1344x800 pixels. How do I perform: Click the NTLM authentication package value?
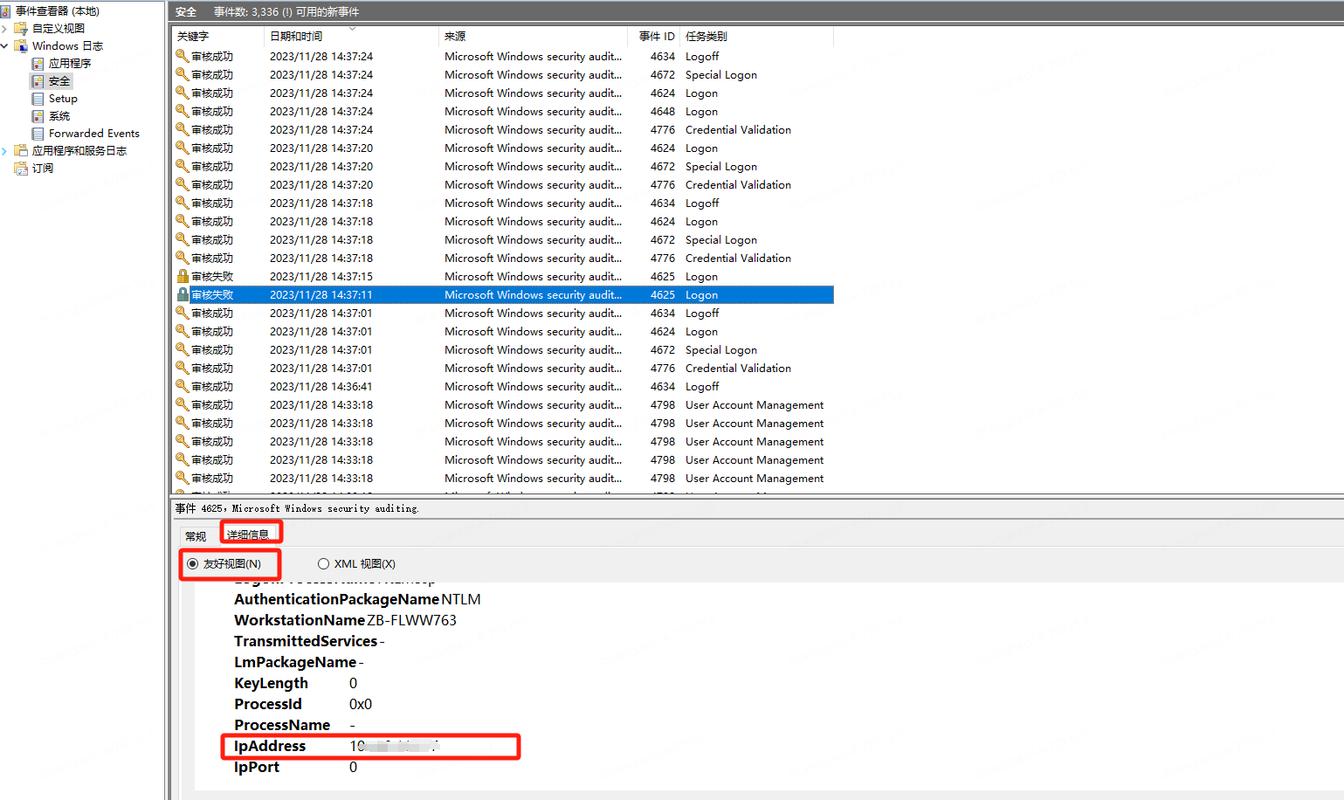[461, 599]
